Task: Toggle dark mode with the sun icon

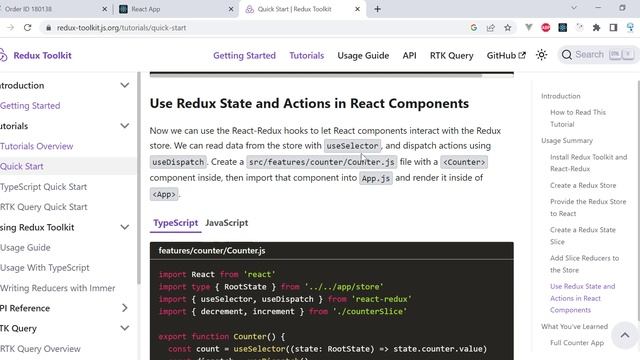Action: point(542,55)
